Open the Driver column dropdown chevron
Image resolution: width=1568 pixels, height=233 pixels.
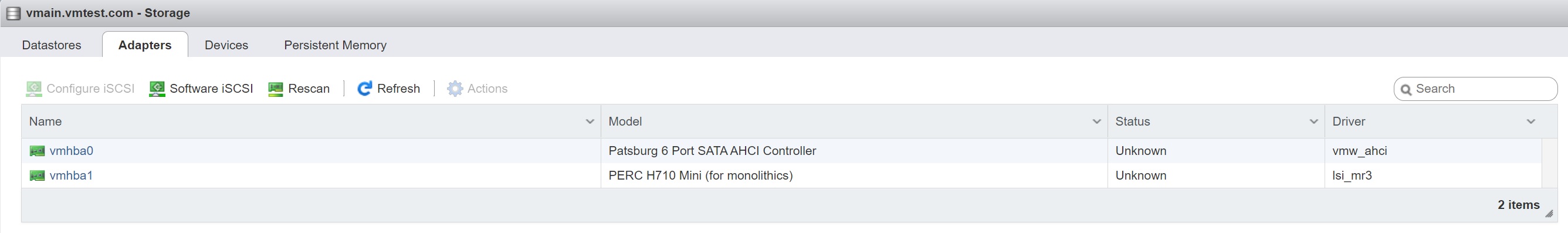coord(1531,121)
